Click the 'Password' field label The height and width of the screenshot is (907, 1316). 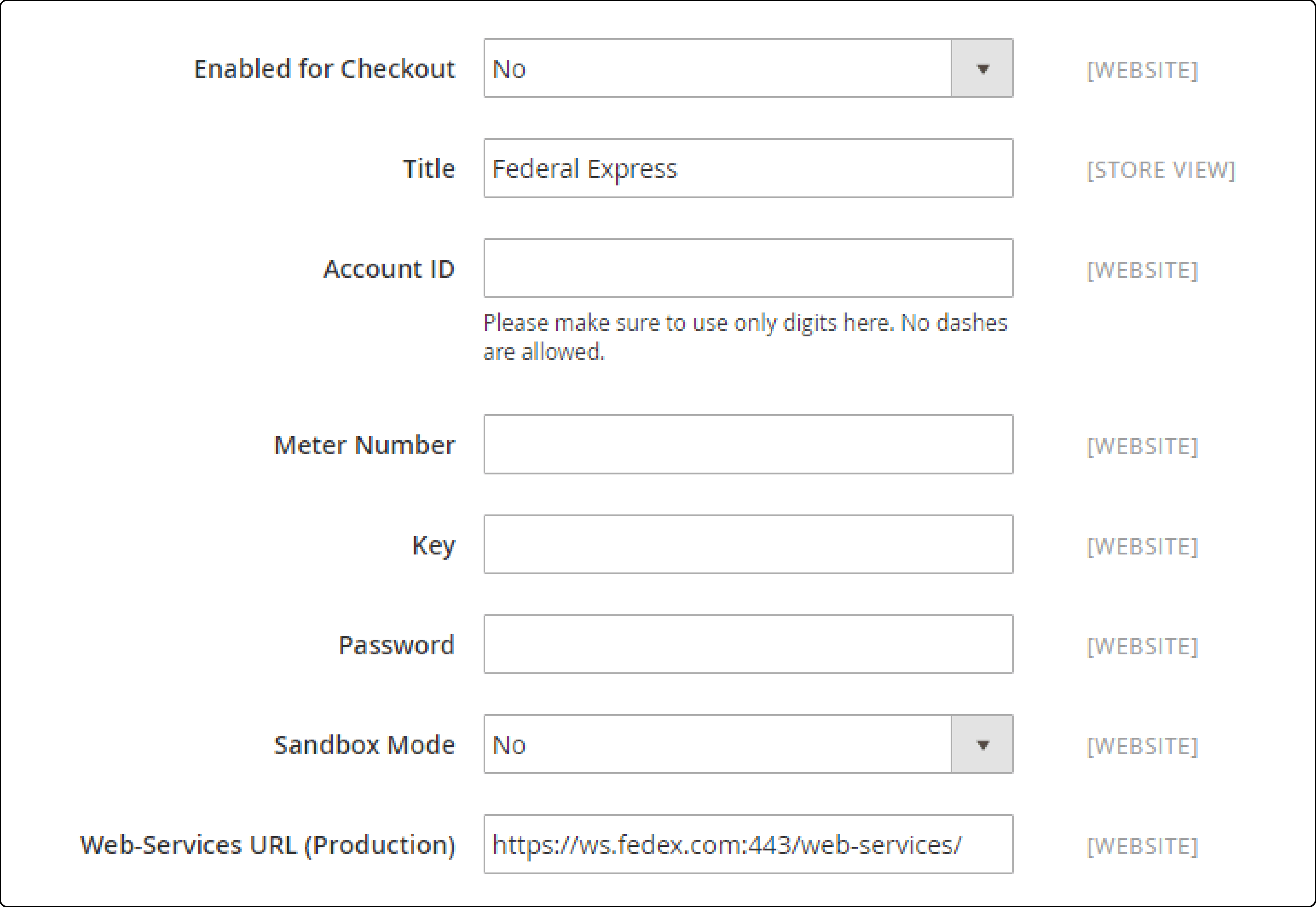click(397, 645)
